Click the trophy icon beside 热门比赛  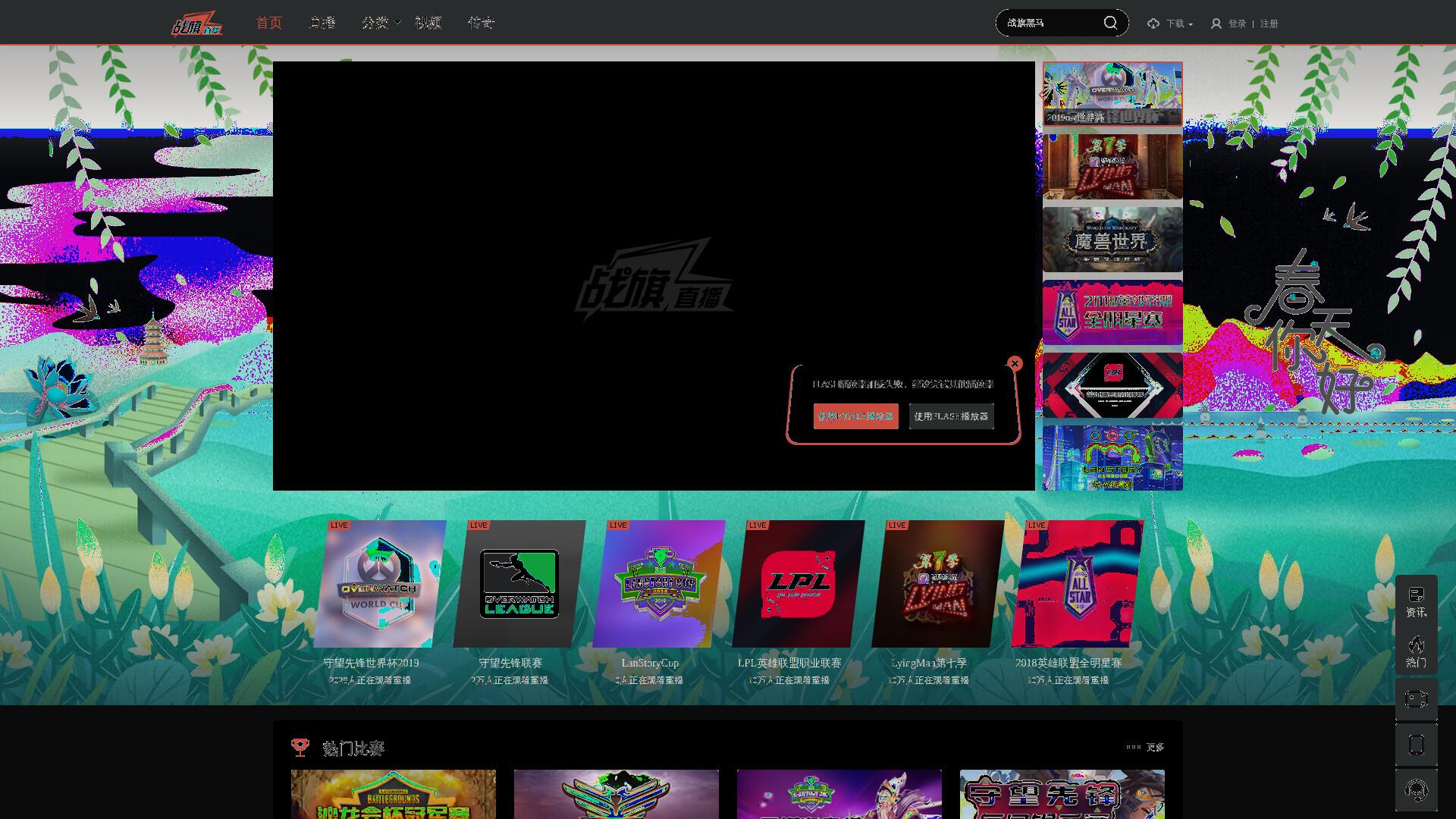[x=300, y=748]
